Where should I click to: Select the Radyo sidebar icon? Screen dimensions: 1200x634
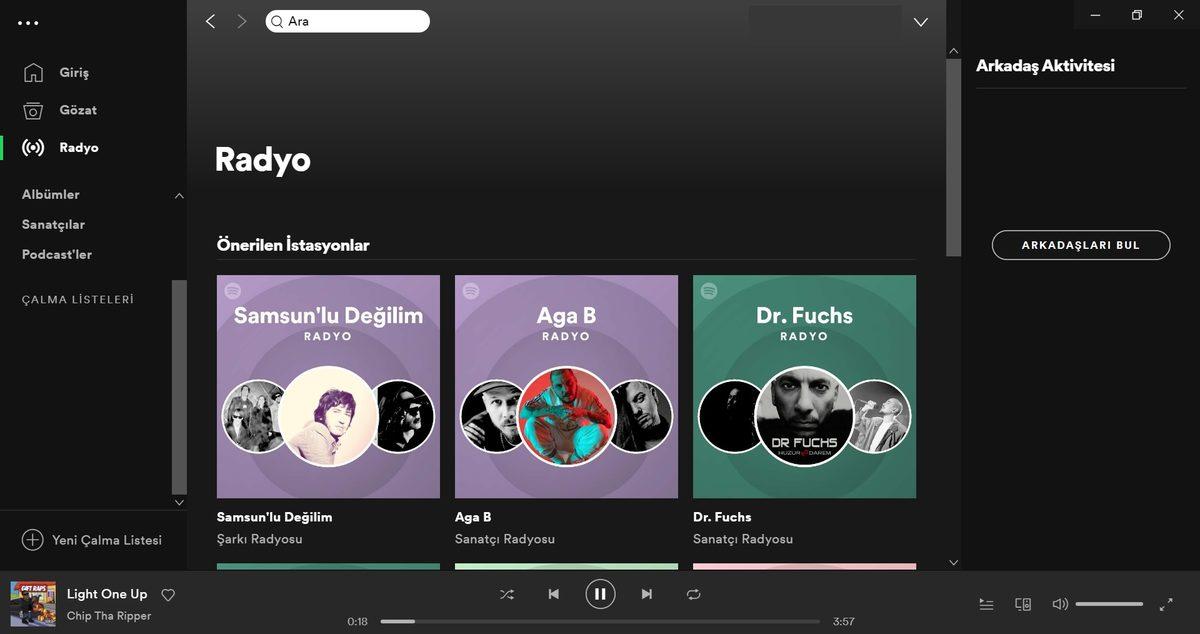click(x=35, y=147)
